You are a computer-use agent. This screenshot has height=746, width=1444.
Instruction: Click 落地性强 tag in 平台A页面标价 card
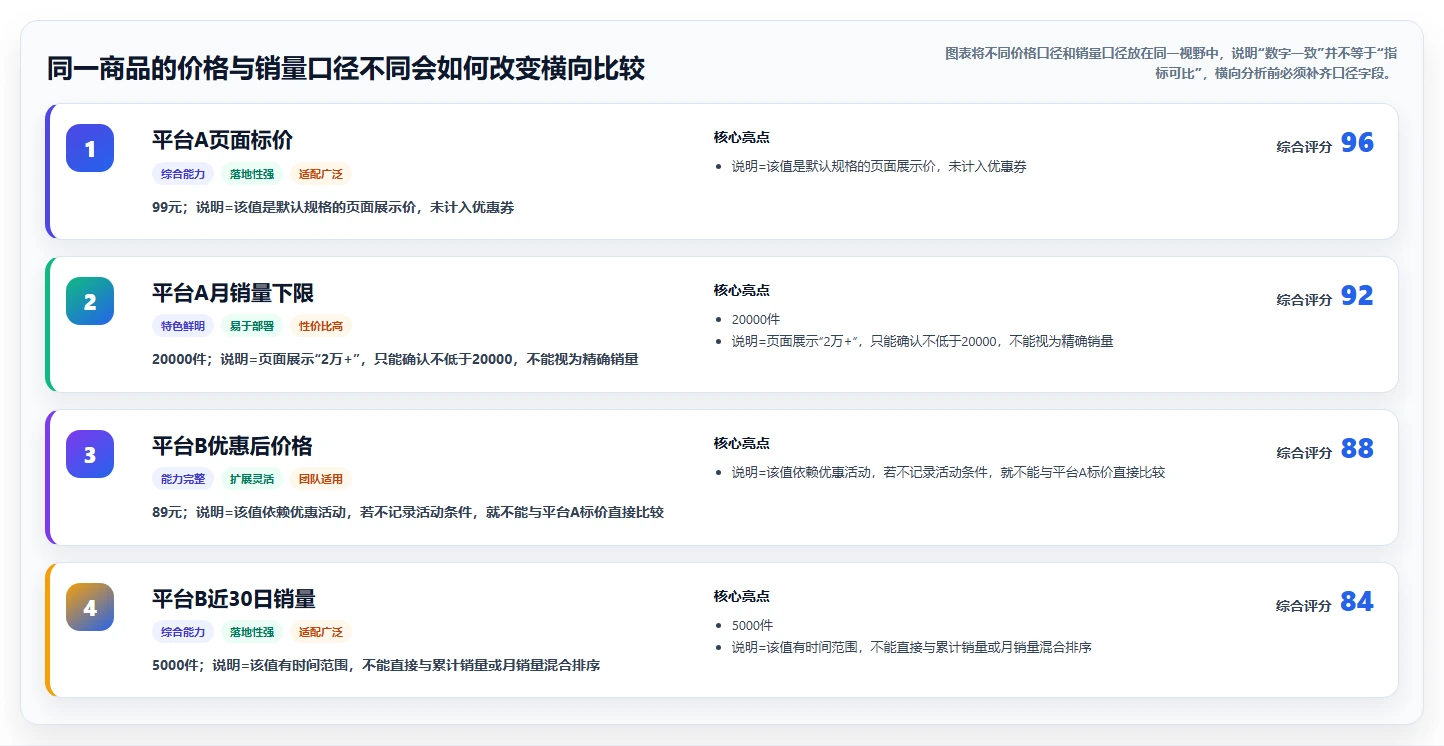point(252,174)
